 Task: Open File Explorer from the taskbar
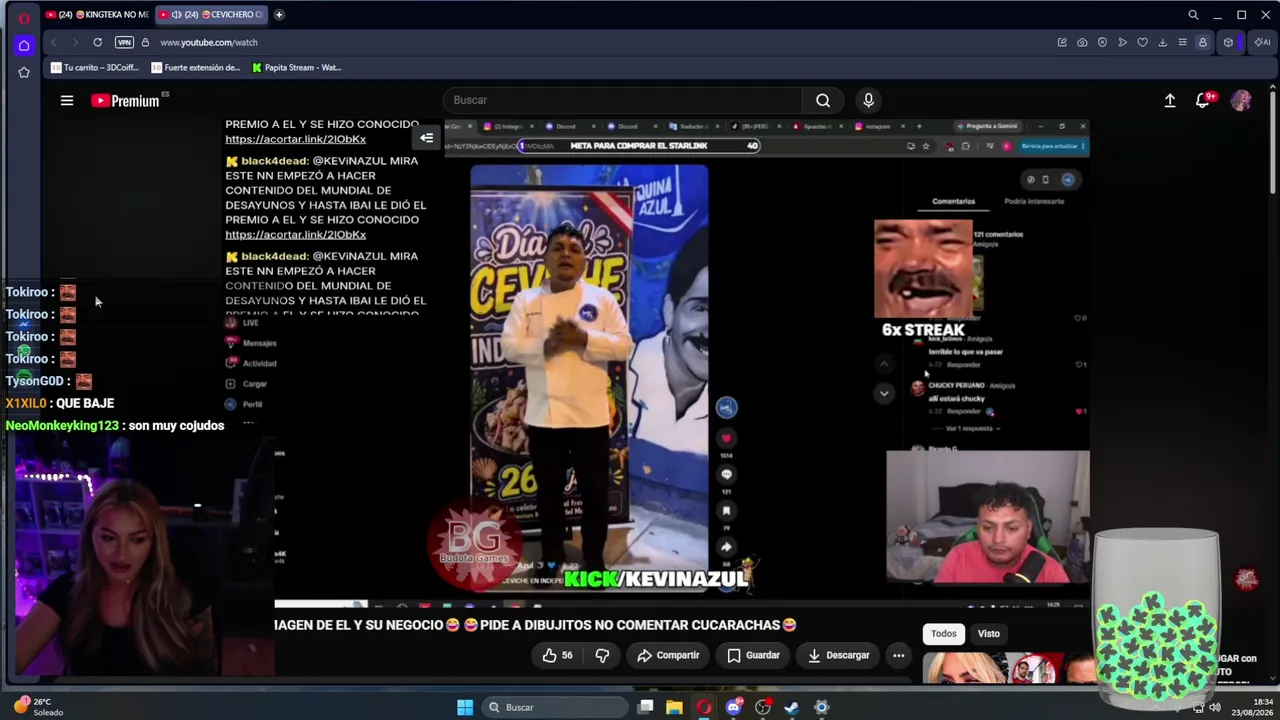pos(675,707)
